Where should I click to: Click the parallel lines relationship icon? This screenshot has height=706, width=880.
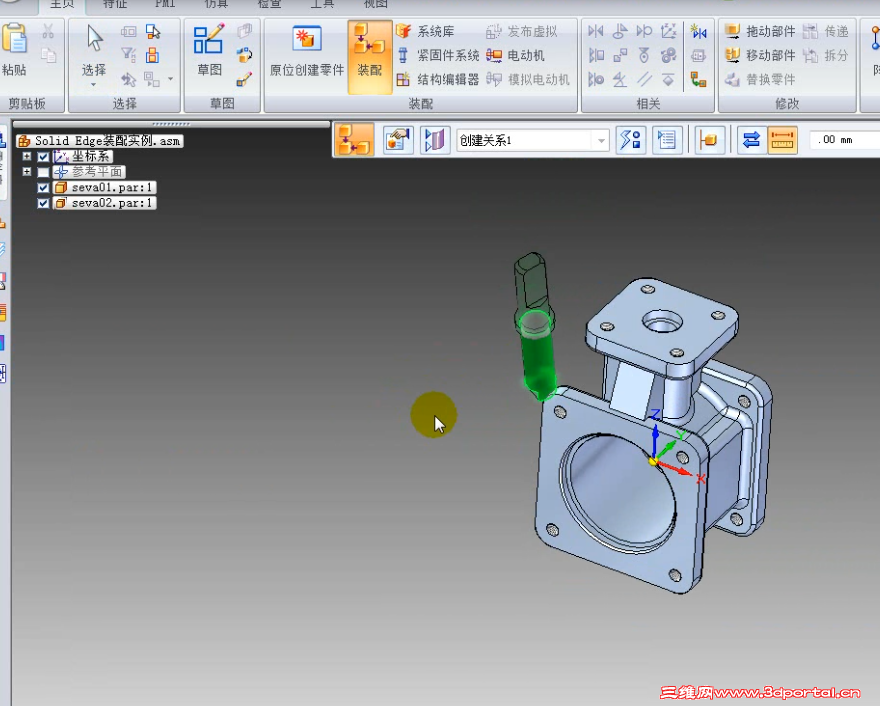coord(644,80)
